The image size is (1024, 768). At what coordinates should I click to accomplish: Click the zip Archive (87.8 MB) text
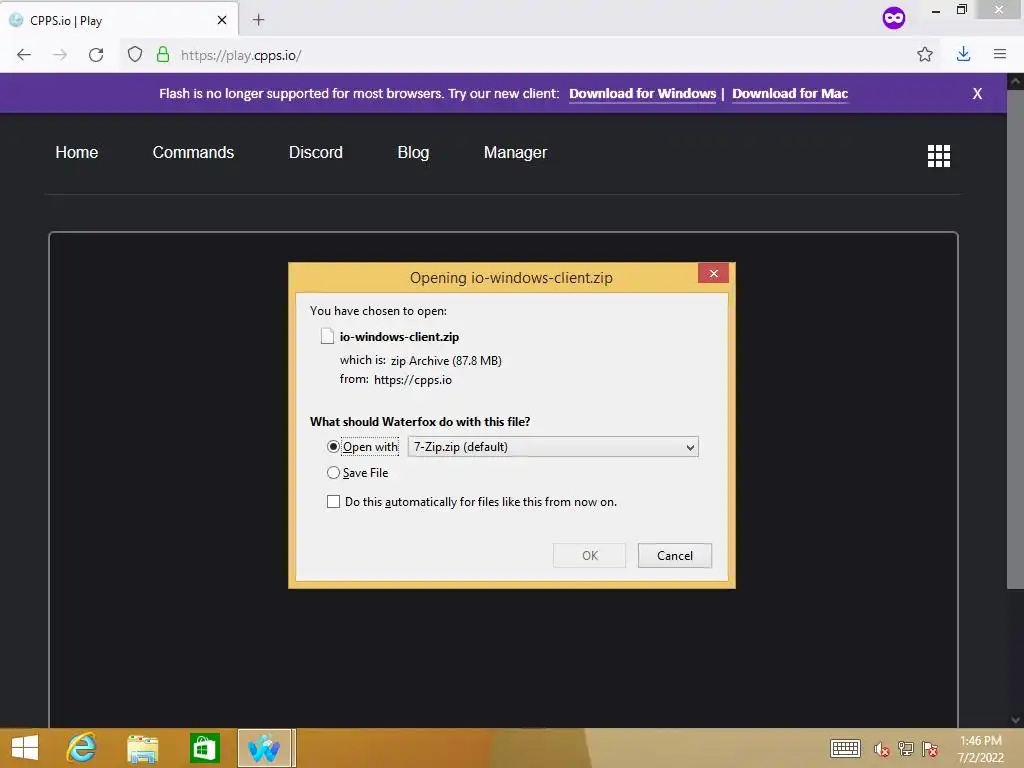(x=446, y=360)
